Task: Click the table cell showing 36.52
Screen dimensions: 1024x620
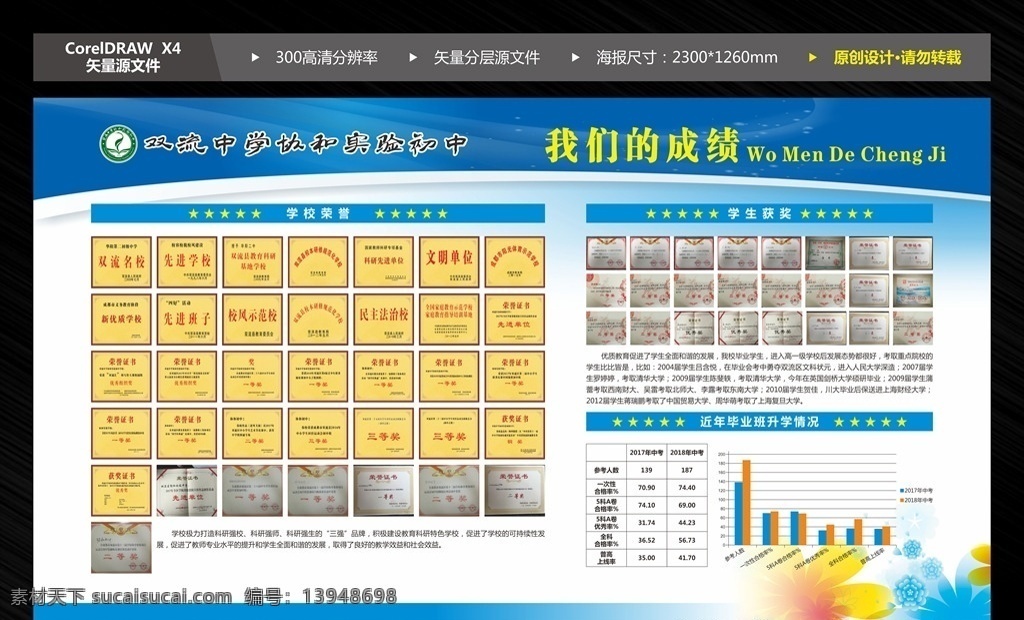Action: pyautogui.click(x=647, y=540)
